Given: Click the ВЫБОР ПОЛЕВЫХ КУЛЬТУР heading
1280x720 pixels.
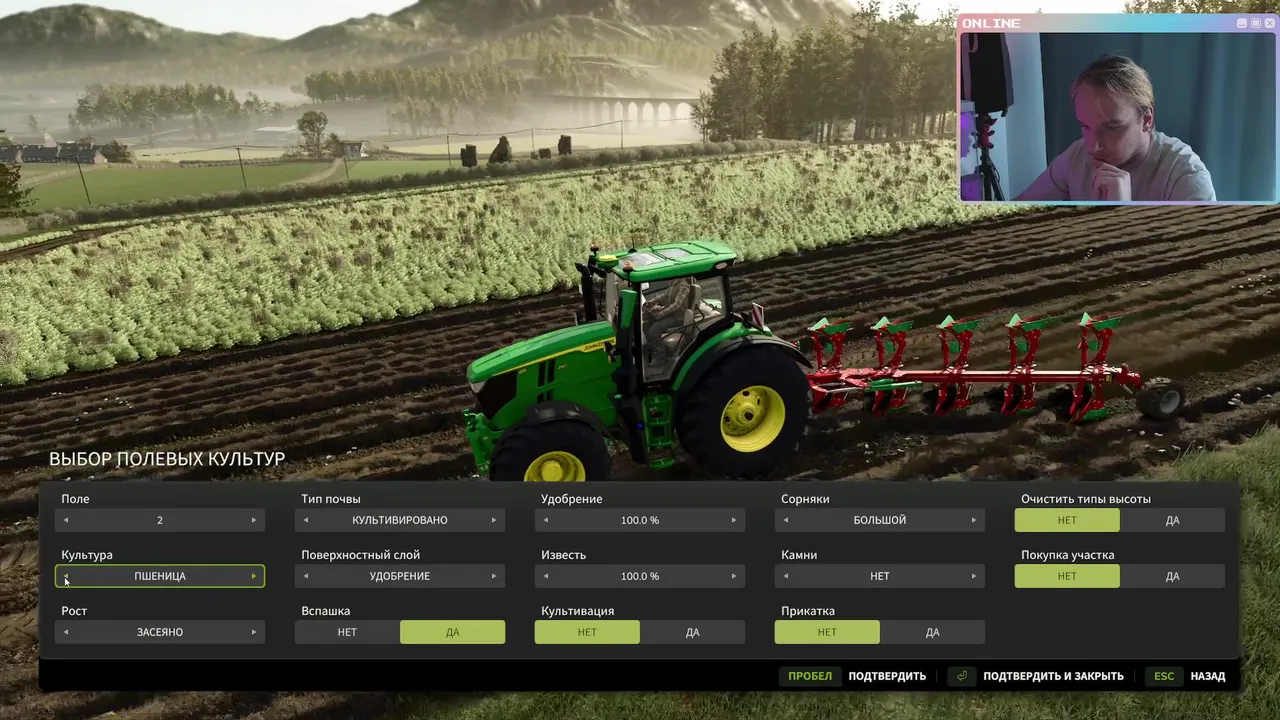Looking at the screenshot, I should (x=167, y=459).
